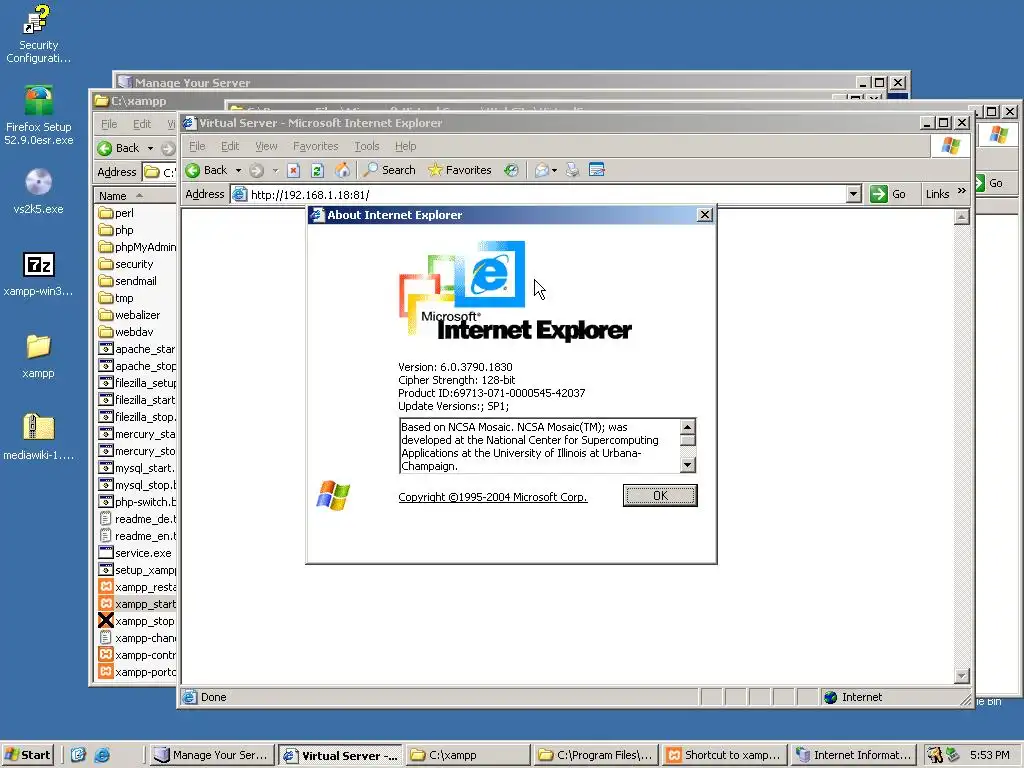Screen dimensions: 1024x768
Task: Select xampp-win32 7z archive on desktop
Action: pos(39,274)
